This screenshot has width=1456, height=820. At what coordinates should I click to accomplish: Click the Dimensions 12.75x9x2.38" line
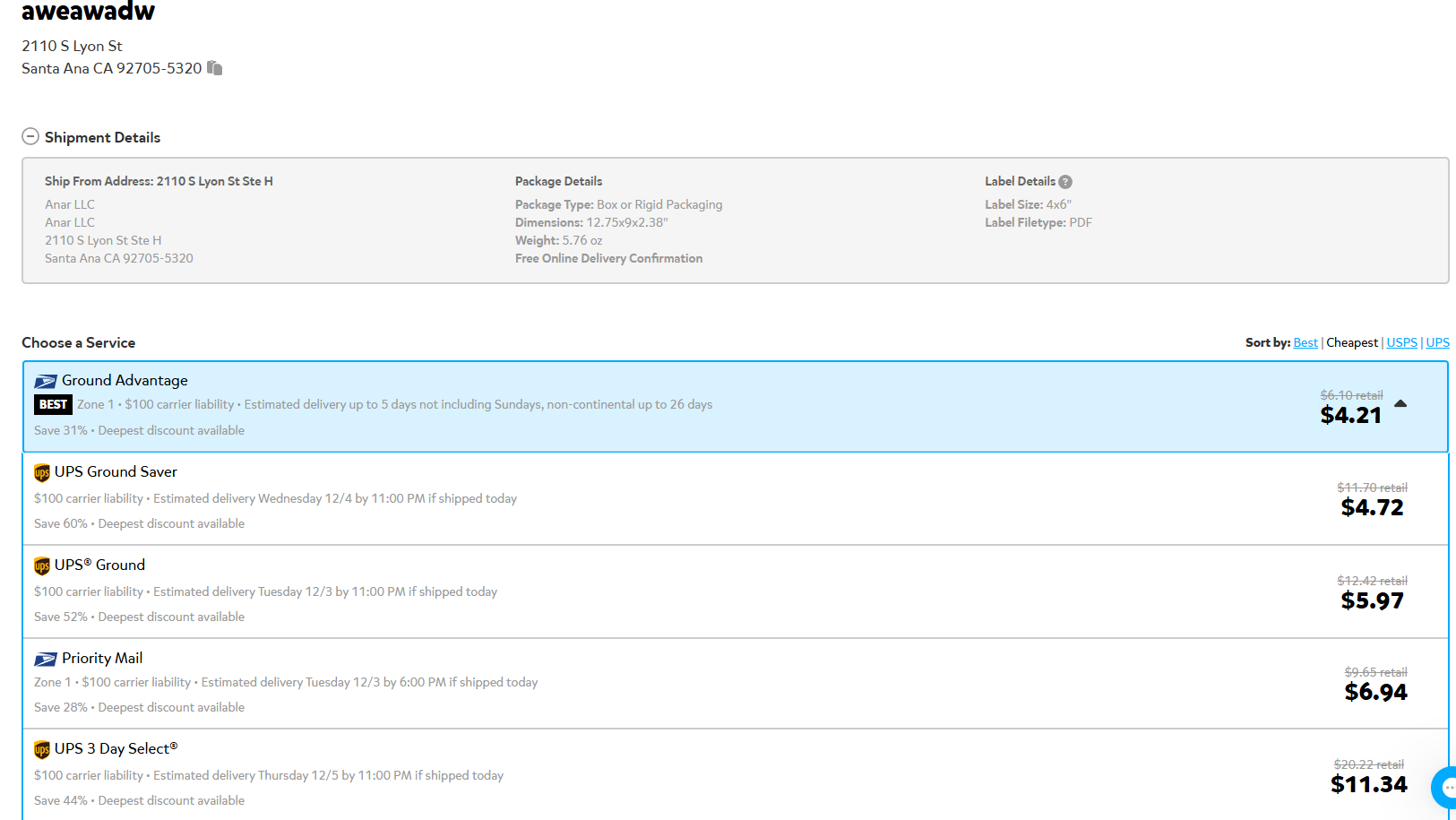coord(591,222)
